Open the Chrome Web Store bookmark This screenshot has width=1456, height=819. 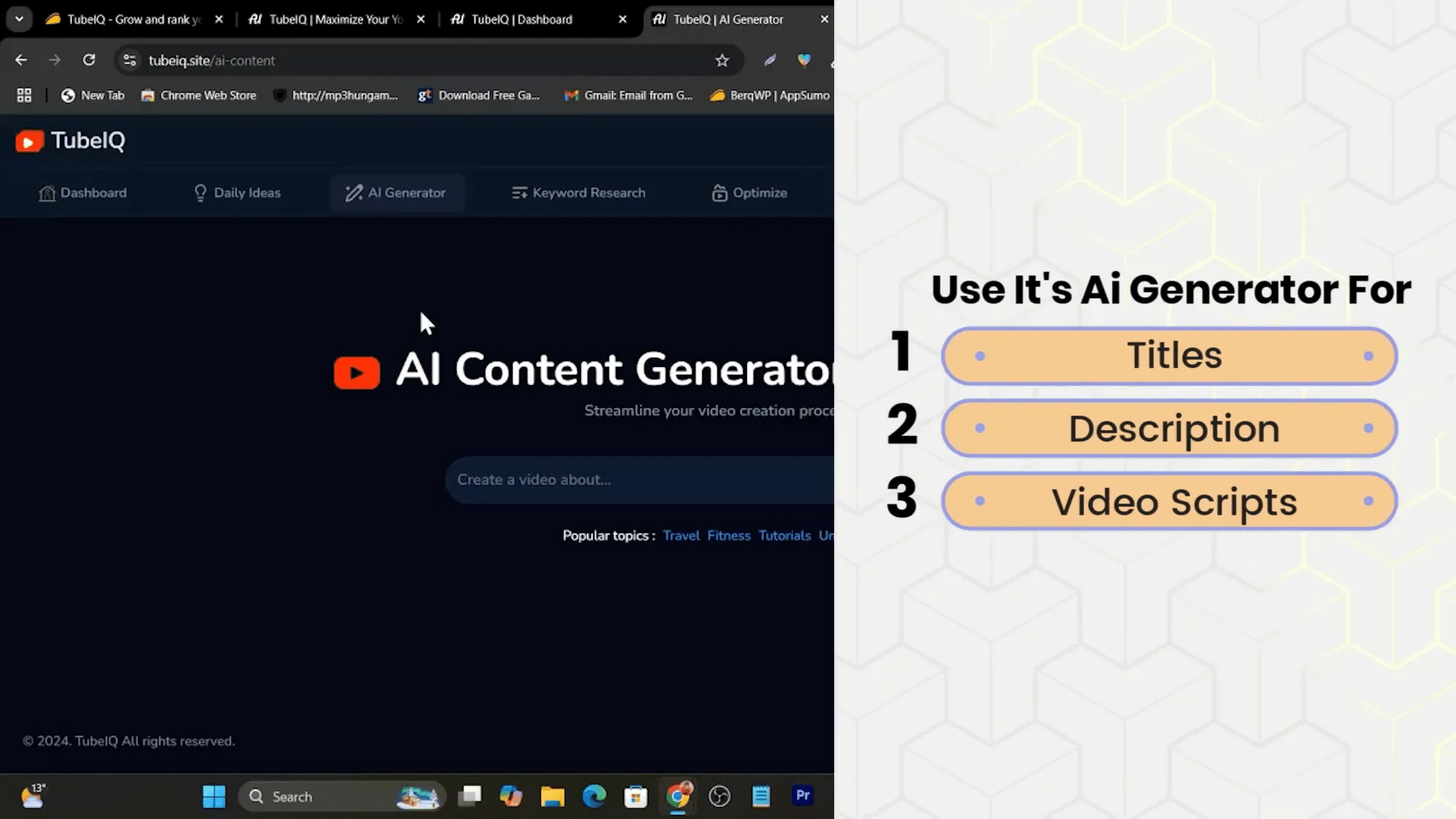(x=199, y=96)
